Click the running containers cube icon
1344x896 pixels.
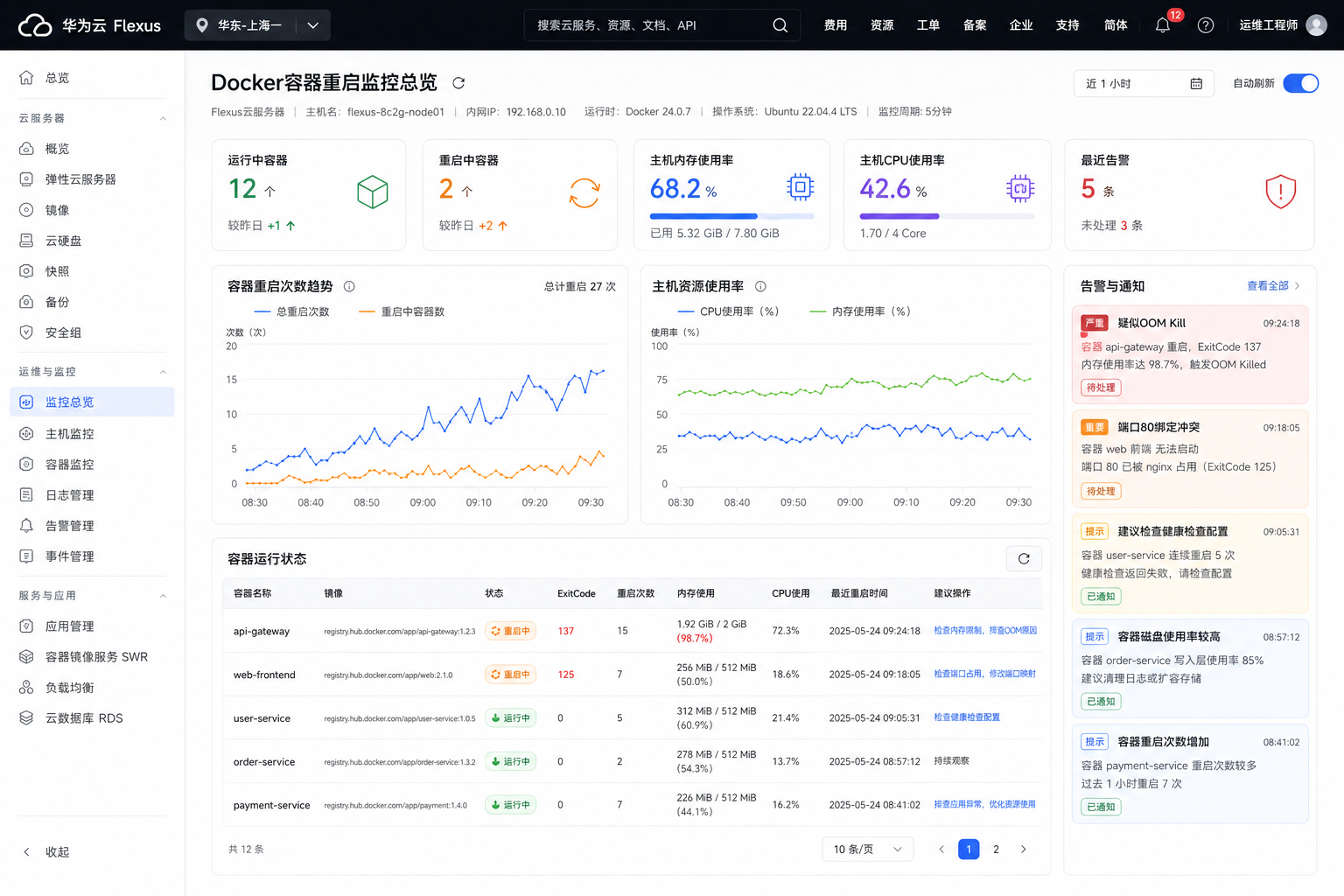[x=373, y=192]
